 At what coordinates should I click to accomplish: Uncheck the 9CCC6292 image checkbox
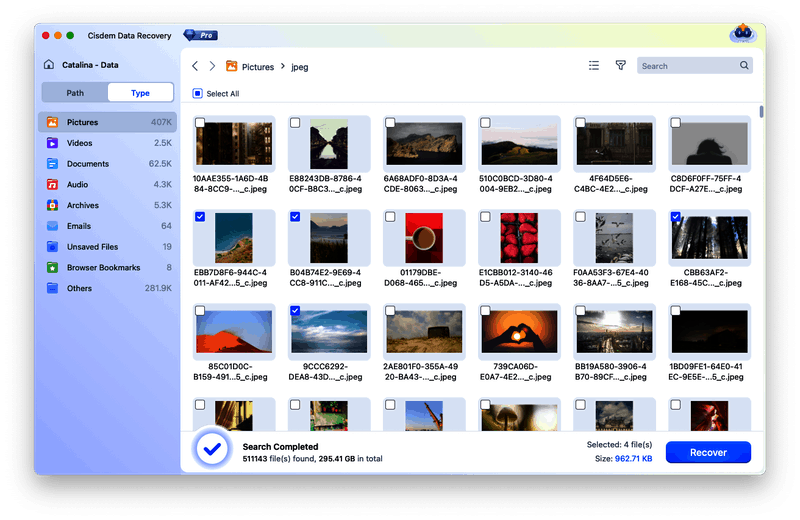click(x=294, y=311)
